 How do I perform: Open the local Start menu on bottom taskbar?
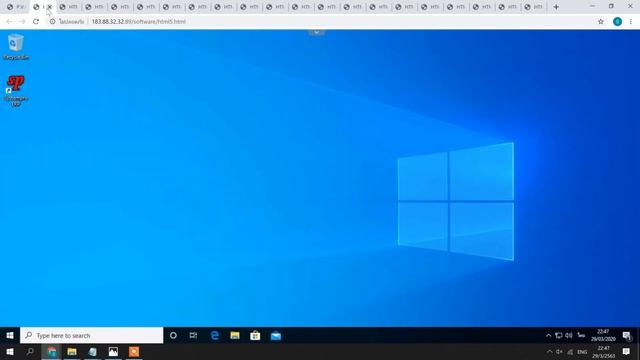(x=10, y=352)
